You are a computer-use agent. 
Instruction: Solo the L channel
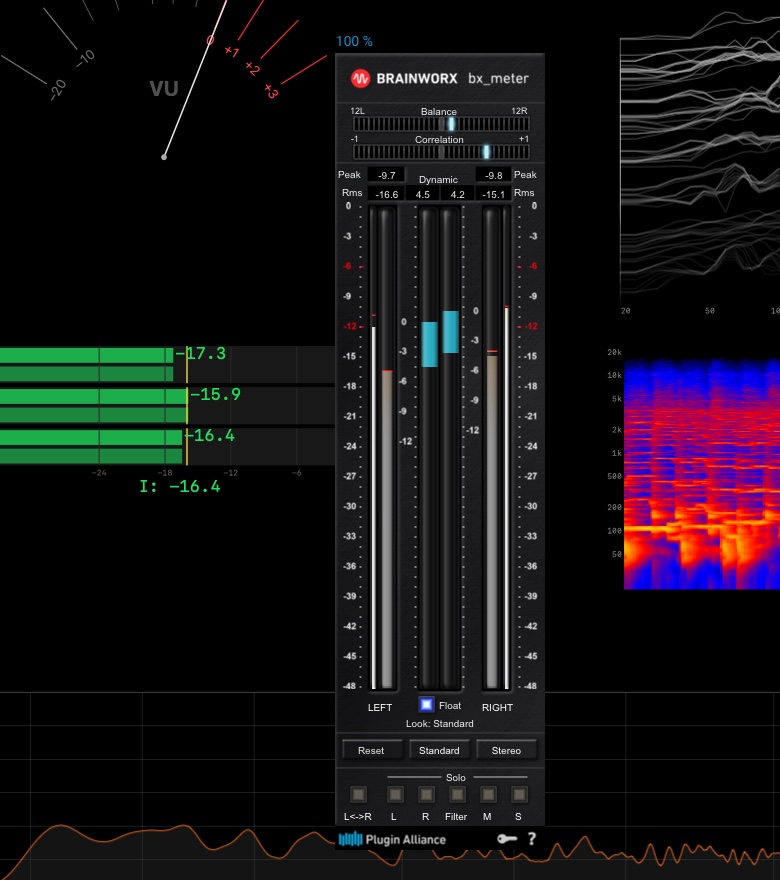pyautogui.click(x=395, y=794)
